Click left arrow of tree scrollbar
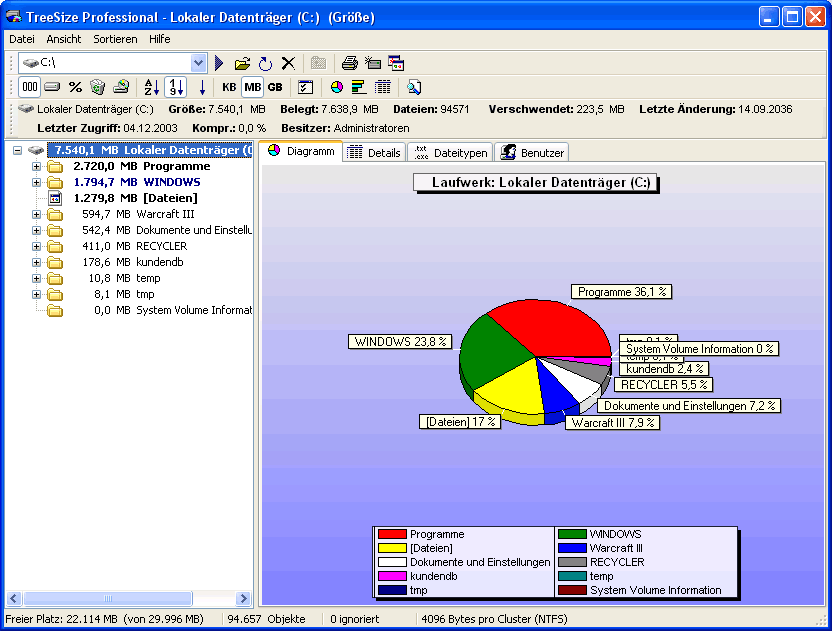 [x=14, y=598]
